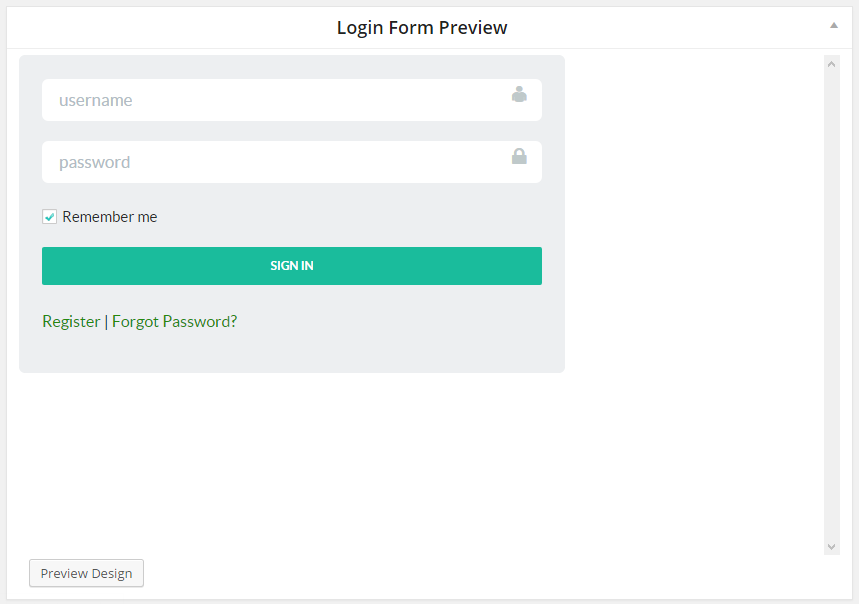Click the user silhouette icon in username field
The image size is (859, 604).
tap(519, 94)
